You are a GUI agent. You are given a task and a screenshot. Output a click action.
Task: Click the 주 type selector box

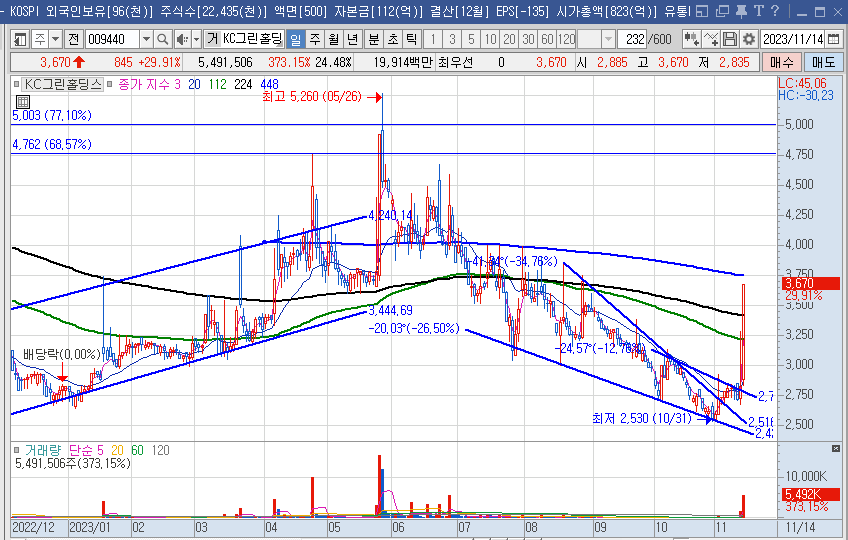(x=40, y=39)
